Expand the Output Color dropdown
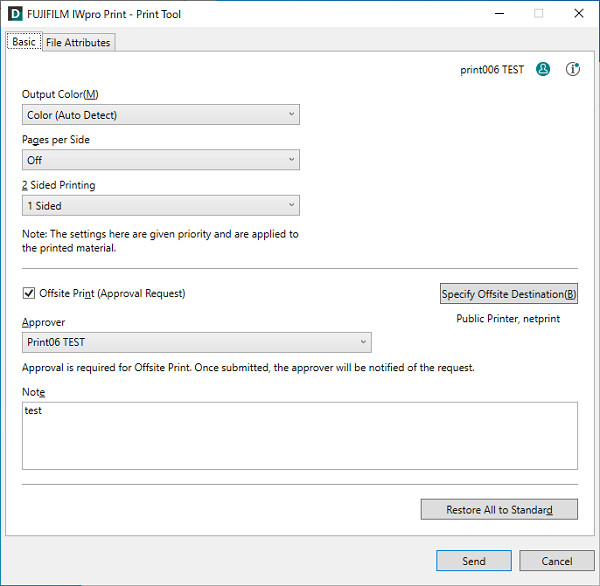The height and width of the screenshot is (586, 600). pos(160,115)
